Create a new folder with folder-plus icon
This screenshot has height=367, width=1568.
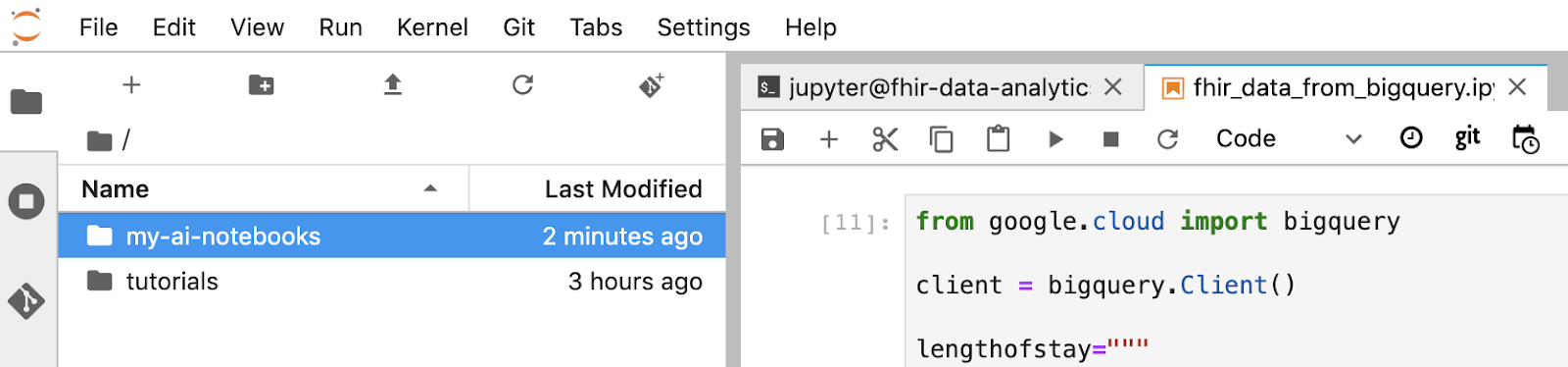tap(262, 85)
